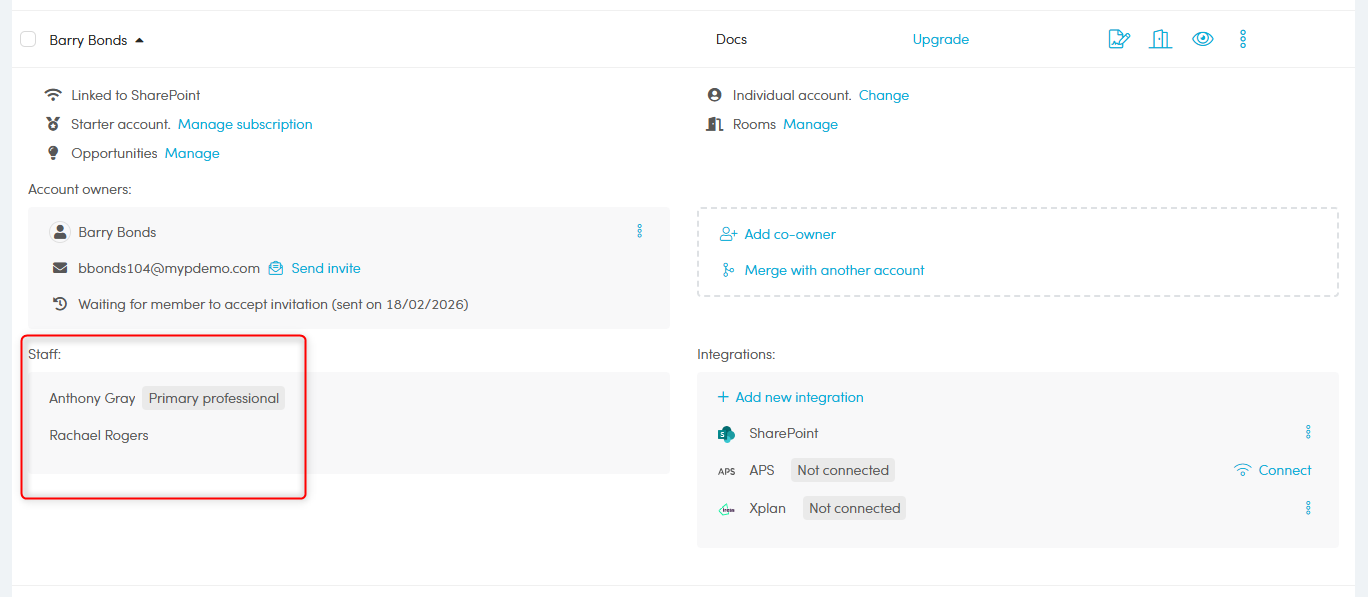
Task: Open the three-dot menu in Barry Bonds header
Action: (x=1243, y=40)
